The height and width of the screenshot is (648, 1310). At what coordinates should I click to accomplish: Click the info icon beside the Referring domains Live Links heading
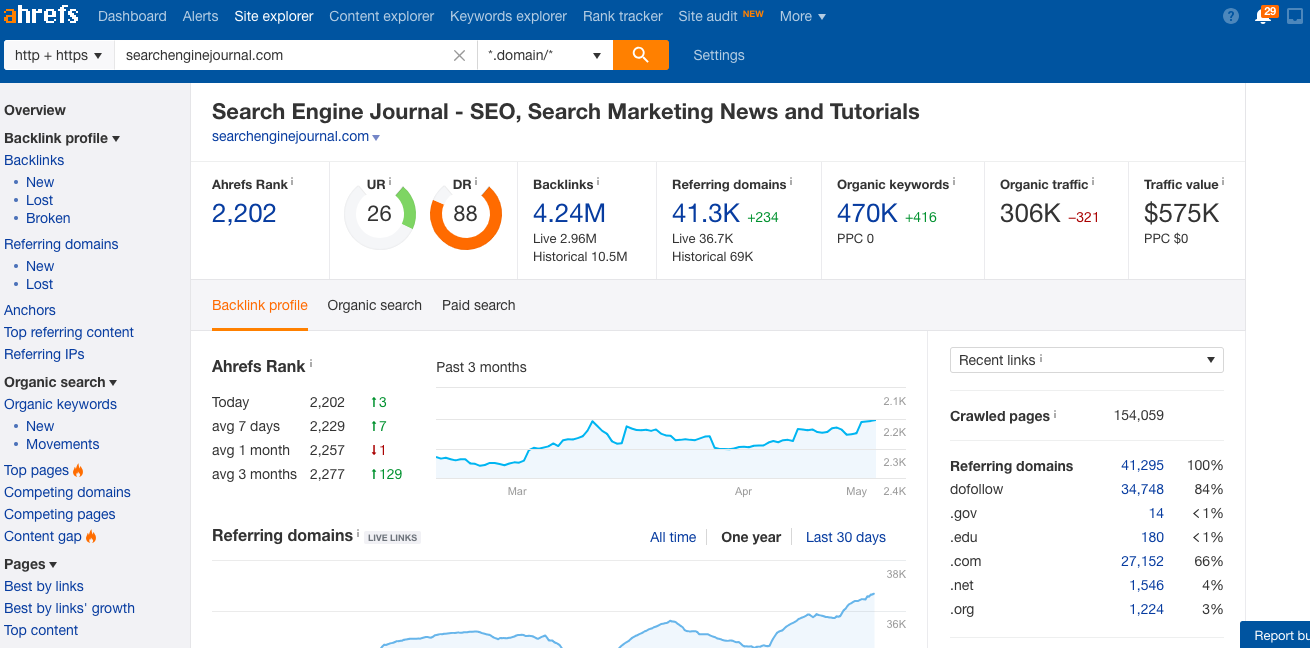pos(358,533)
